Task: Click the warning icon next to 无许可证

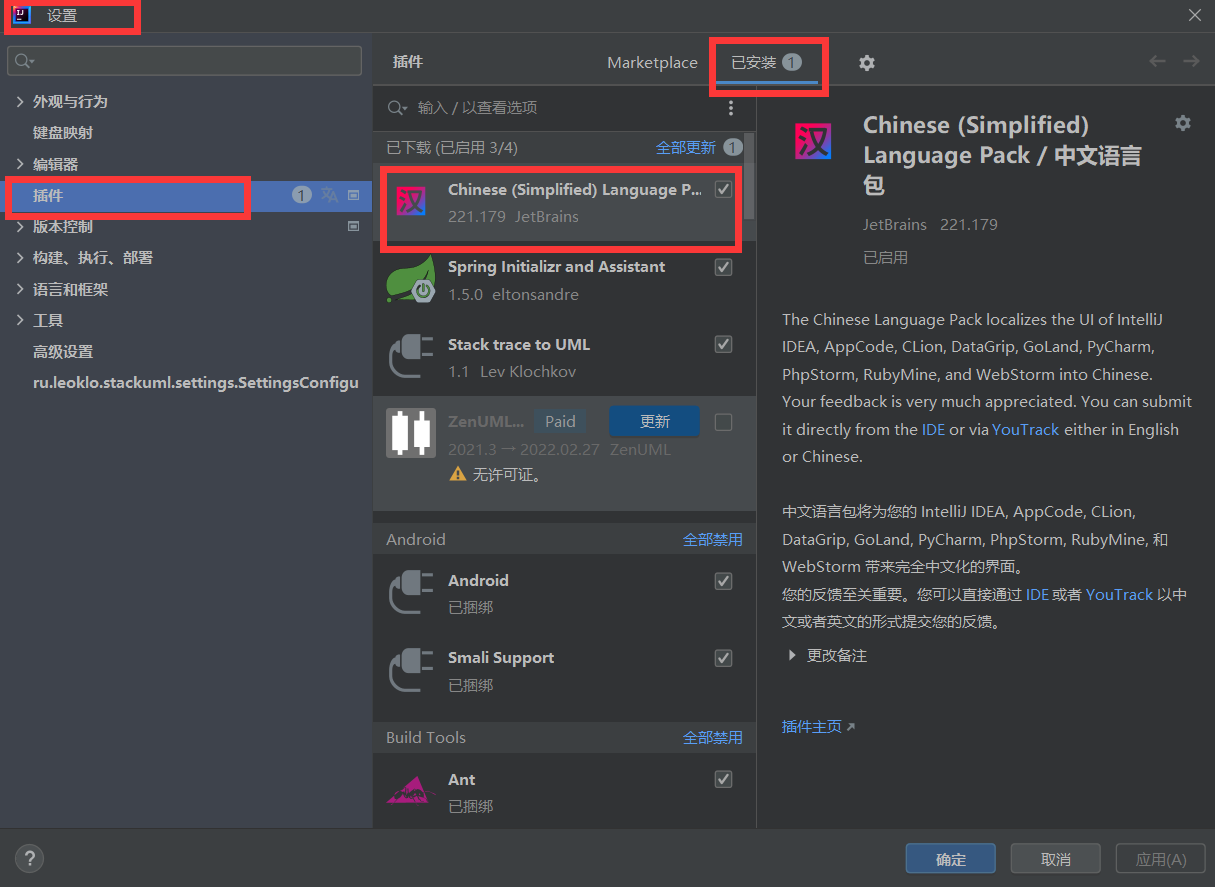Action: point(458,475)
